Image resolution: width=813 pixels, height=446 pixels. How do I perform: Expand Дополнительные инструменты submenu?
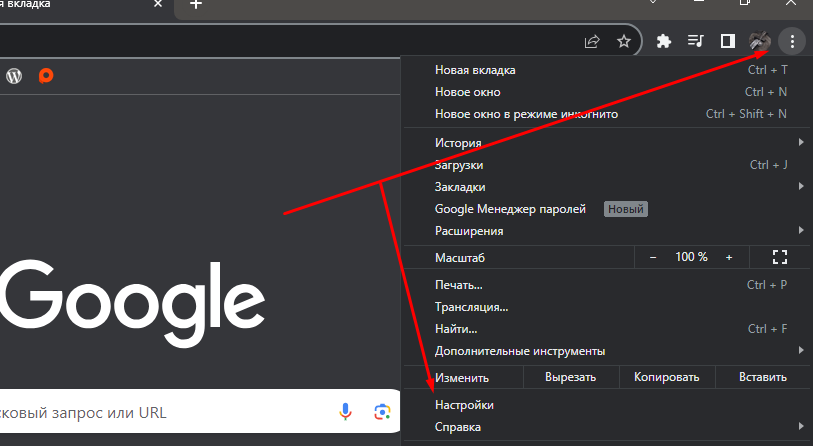(x=607, y=351)
